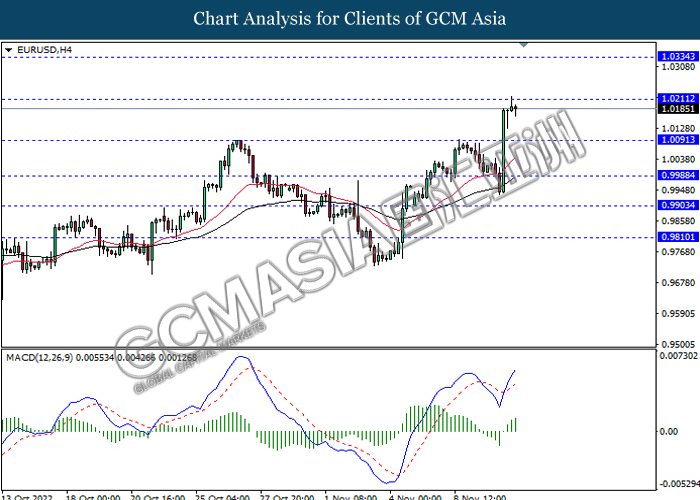Open the EURUSD,H4 symbol dropdown arrow
Screen dimensions: 700x500
click(x=8, y=50)
